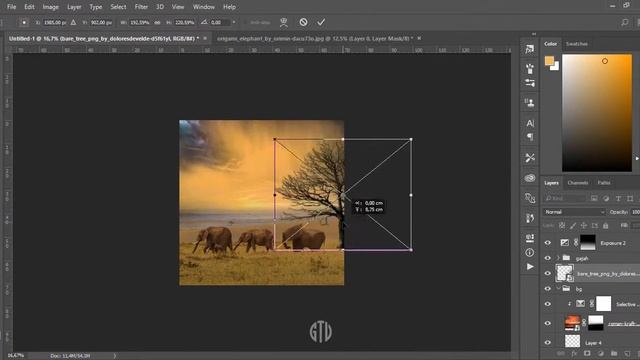The width and height of the screenshot is (640, 360).
Task: Add layer style fx icon
Action: (x=574, y=353)
